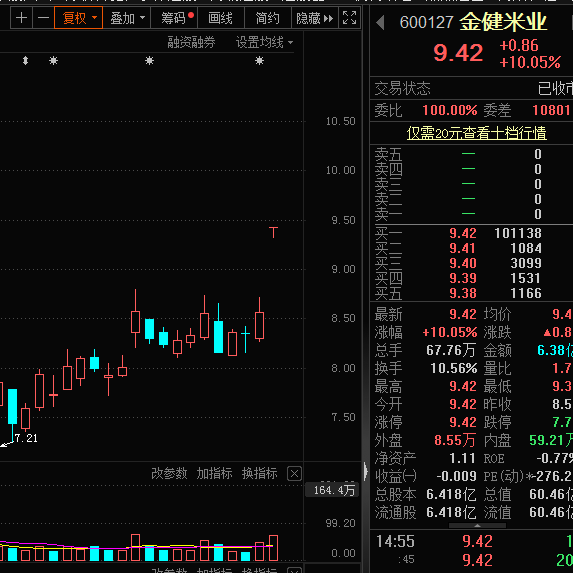This screenshot has width=573, height=573.
Task: Expand the 设置均线 dropdown
Action: (x=264, y=43)
